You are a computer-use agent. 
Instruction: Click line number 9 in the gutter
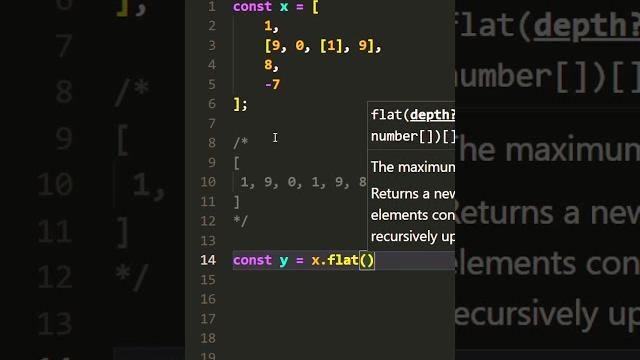(x=212, y=162)
